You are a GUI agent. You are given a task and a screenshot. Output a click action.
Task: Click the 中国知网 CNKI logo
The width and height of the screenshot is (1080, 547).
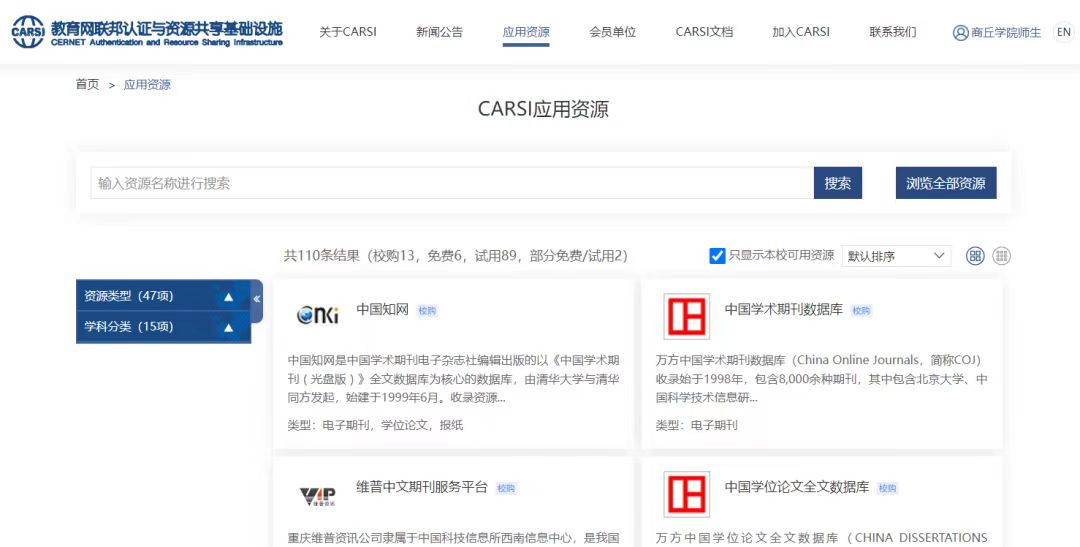pos(318,316)
